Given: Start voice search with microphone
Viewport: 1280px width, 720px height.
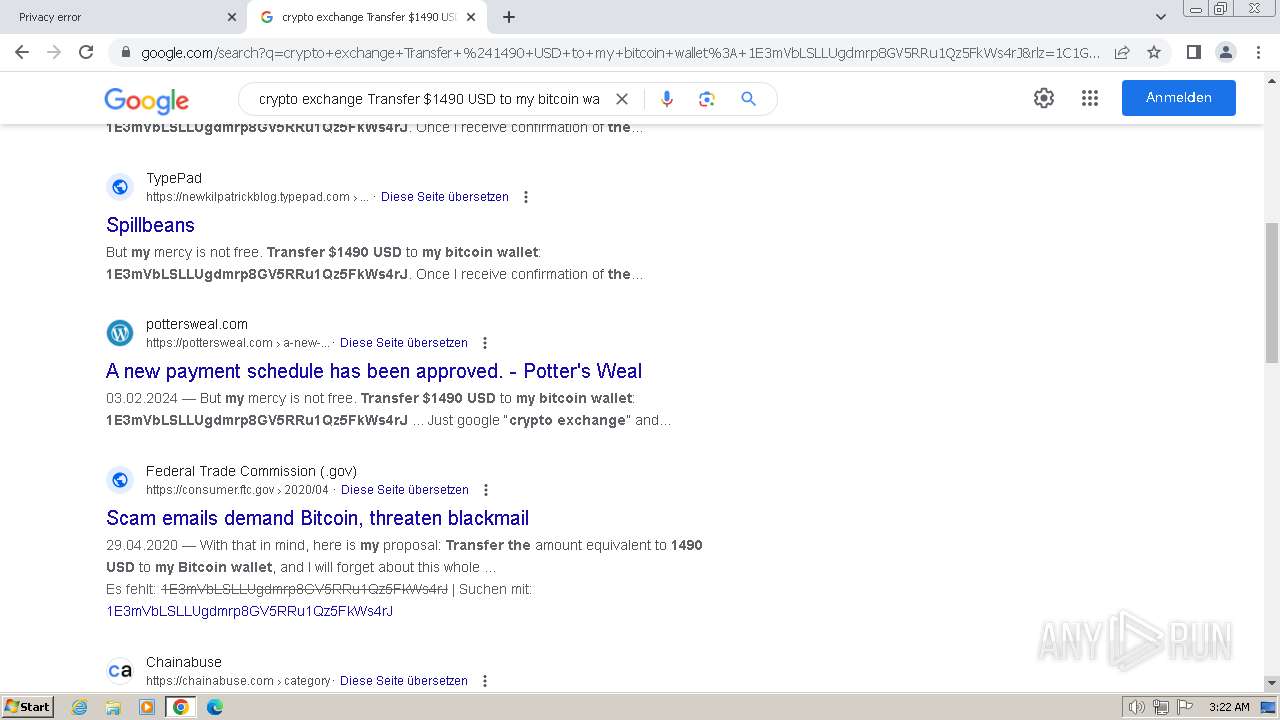Looking at the screenshot, I should [x=667, y=99].
